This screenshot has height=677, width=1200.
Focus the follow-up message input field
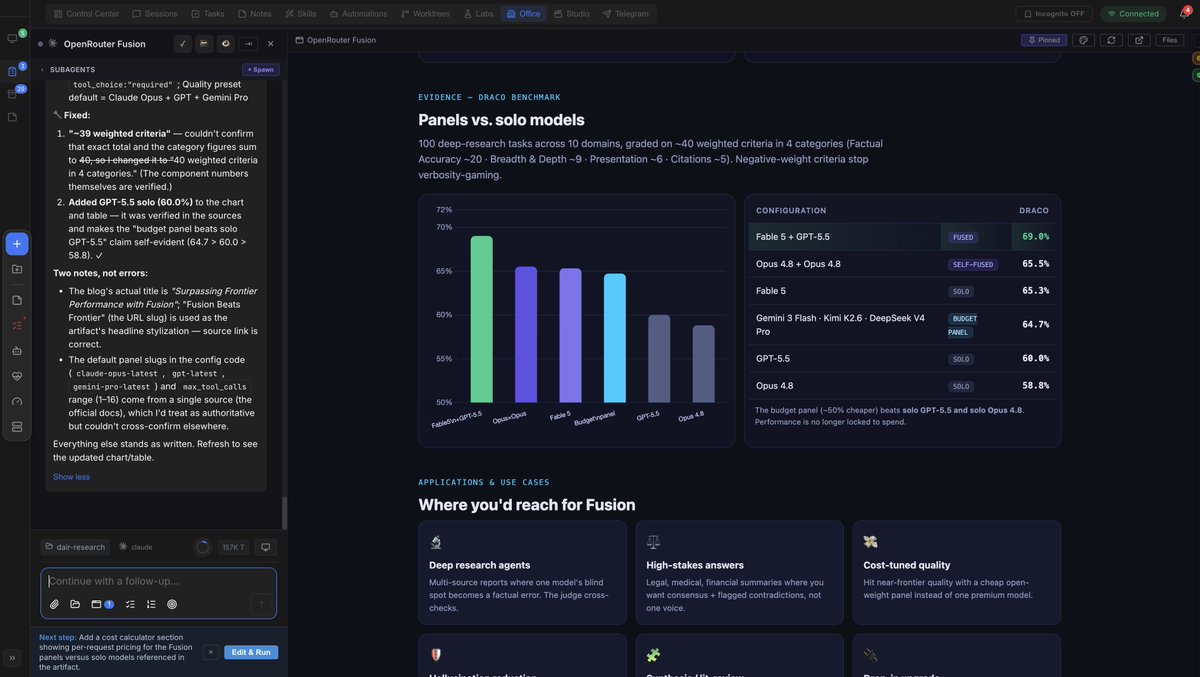[x=158, y=581]
